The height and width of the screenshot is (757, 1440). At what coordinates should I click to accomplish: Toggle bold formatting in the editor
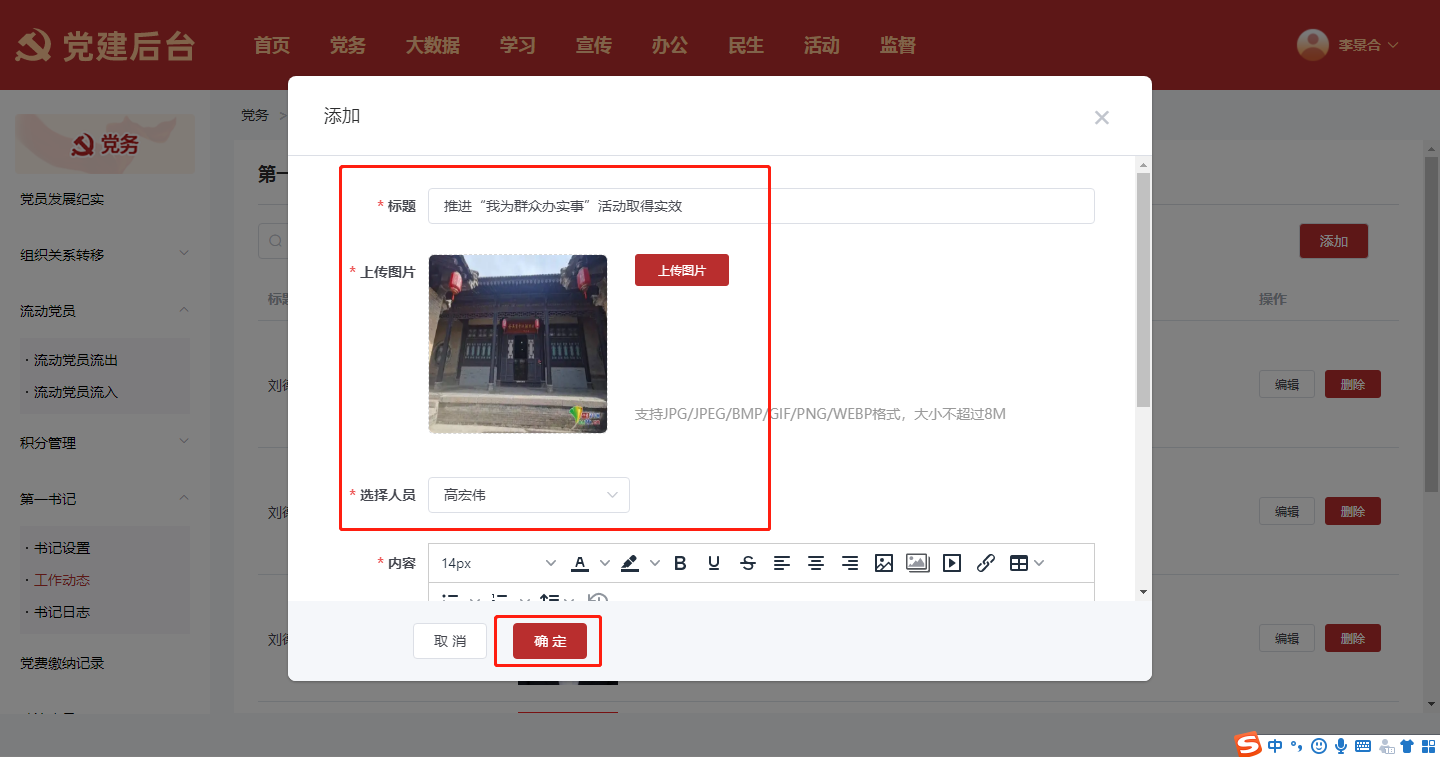tap(680, 563)
